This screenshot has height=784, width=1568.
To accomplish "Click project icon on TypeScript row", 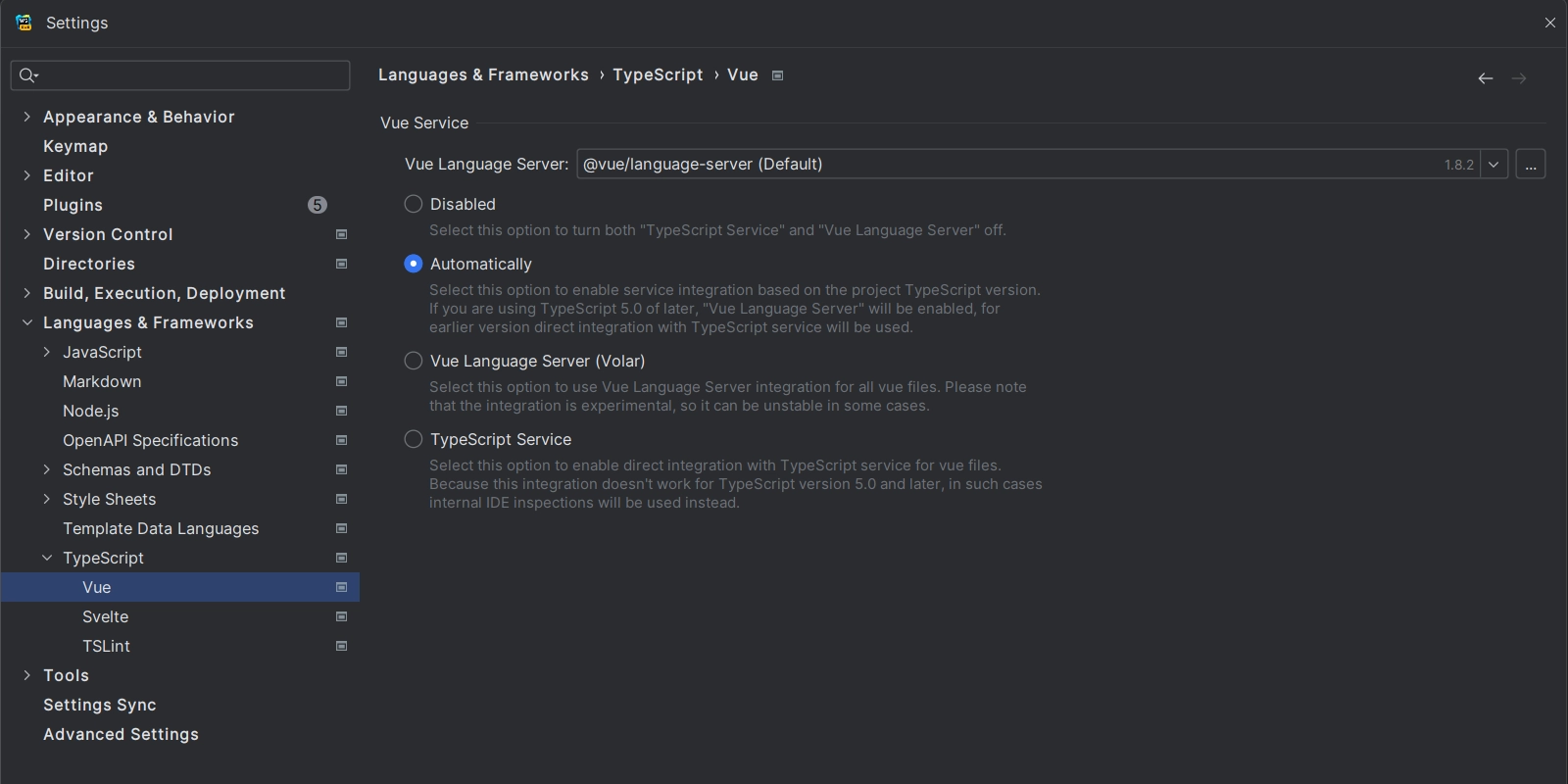I will (x=342, y=558).
